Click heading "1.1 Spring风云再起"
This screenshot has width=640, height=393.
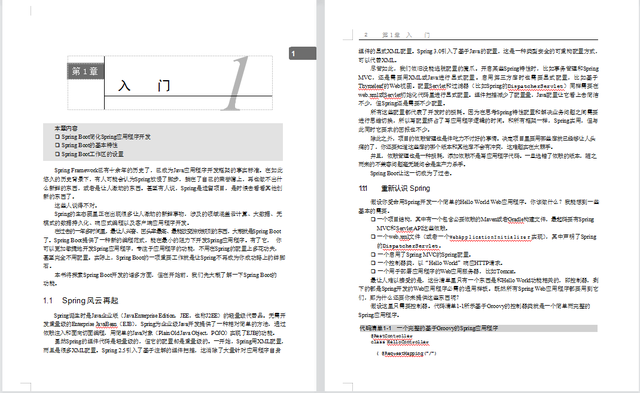[81, 301]
